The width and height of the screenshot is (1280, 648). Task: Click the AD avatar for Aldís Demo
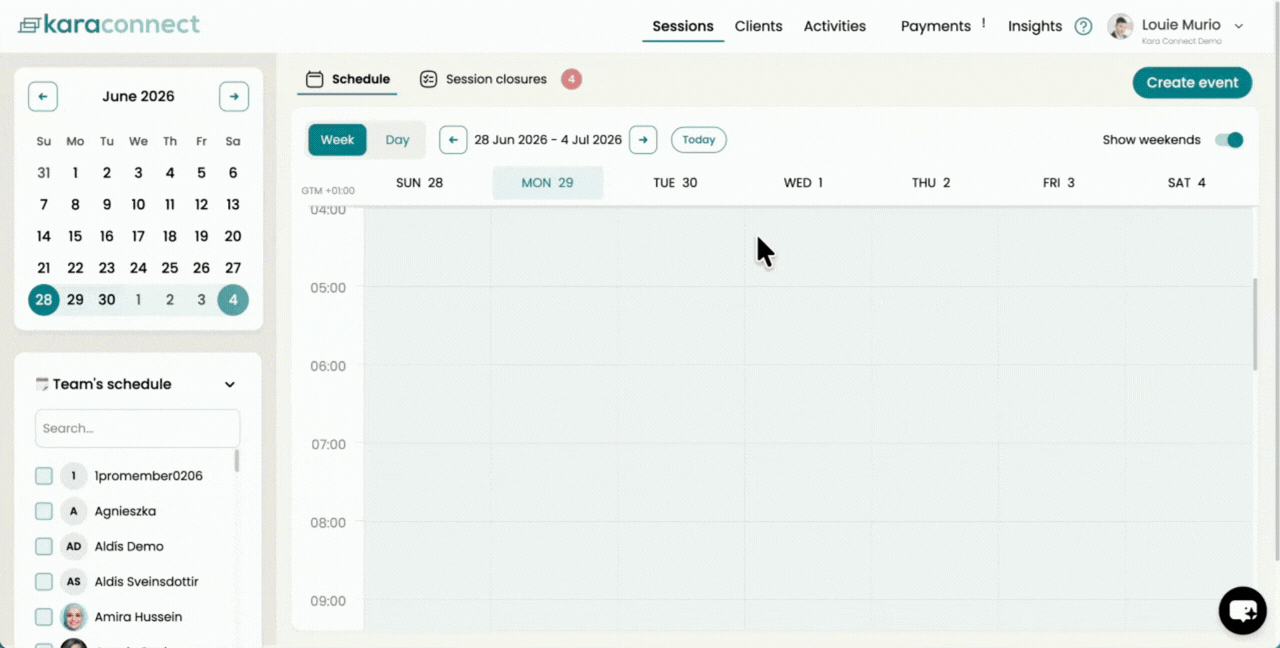coord(73,547)
